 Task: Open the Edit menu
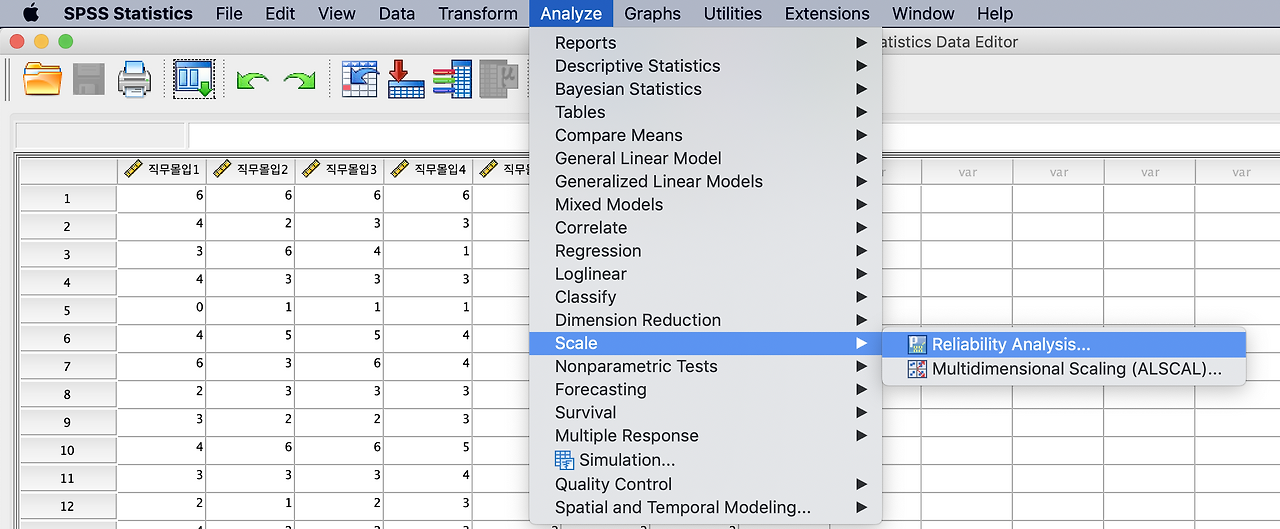(x=280, y=13)
